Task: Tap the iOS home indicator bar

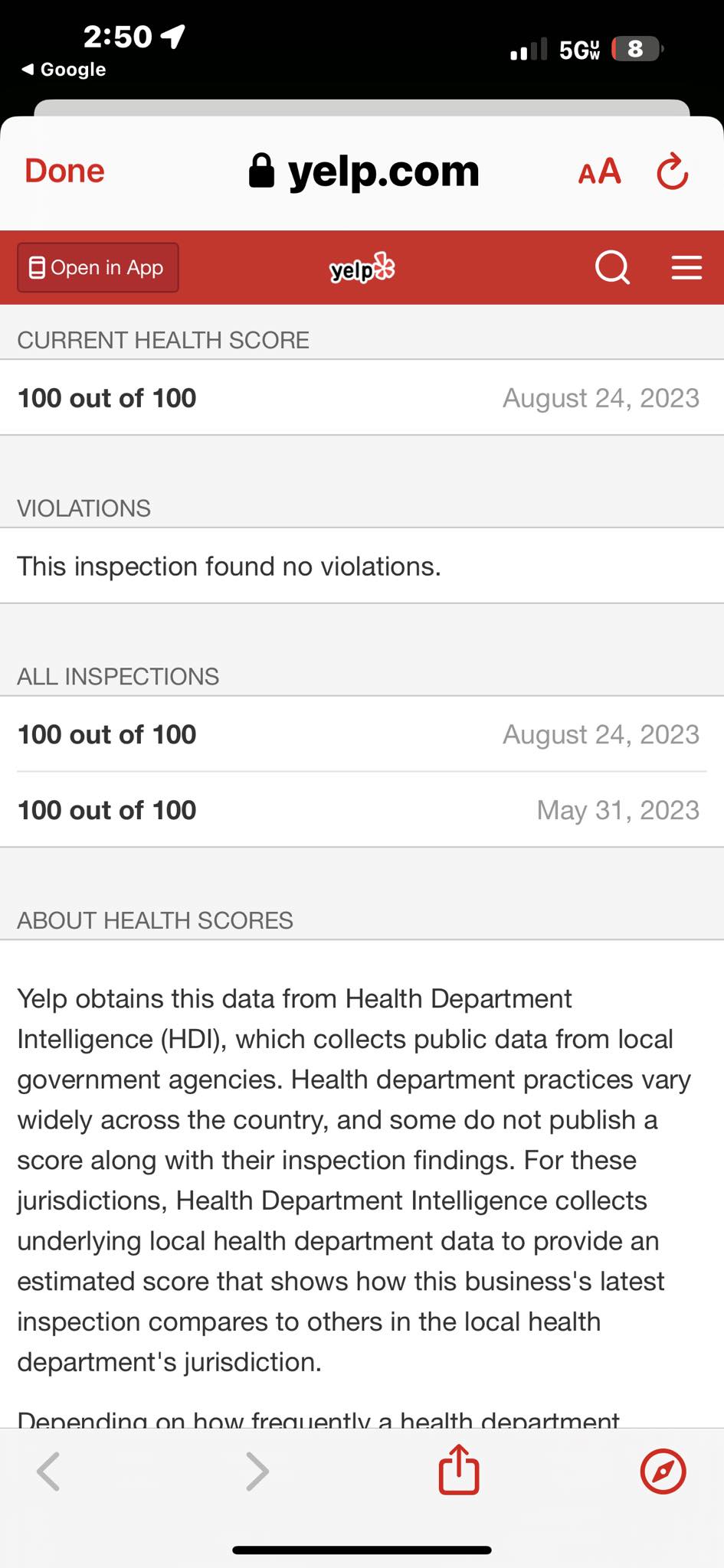Action: (x=362, y=1550)
